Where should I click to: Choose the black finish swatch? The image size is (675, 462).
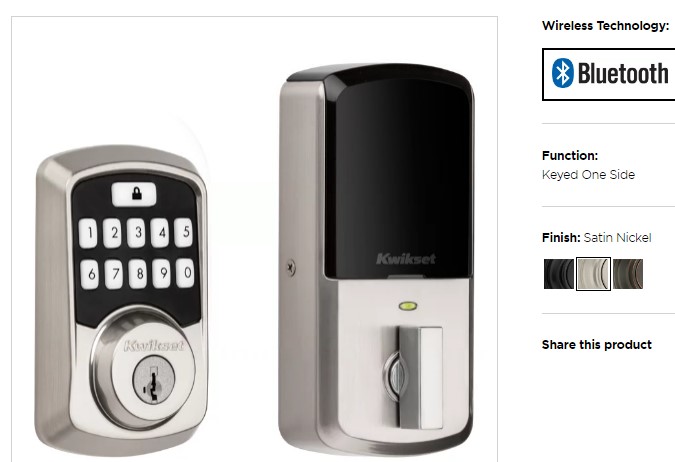[x=559, y=274]
